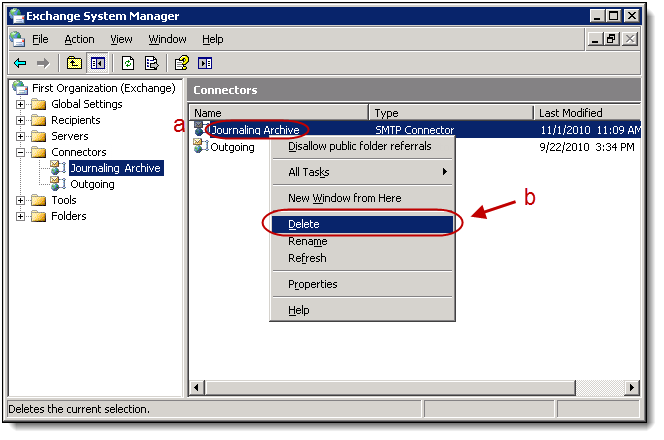Select Journaling Archive in the tree
The image size is (664, 440).
(x=116, y=168)
